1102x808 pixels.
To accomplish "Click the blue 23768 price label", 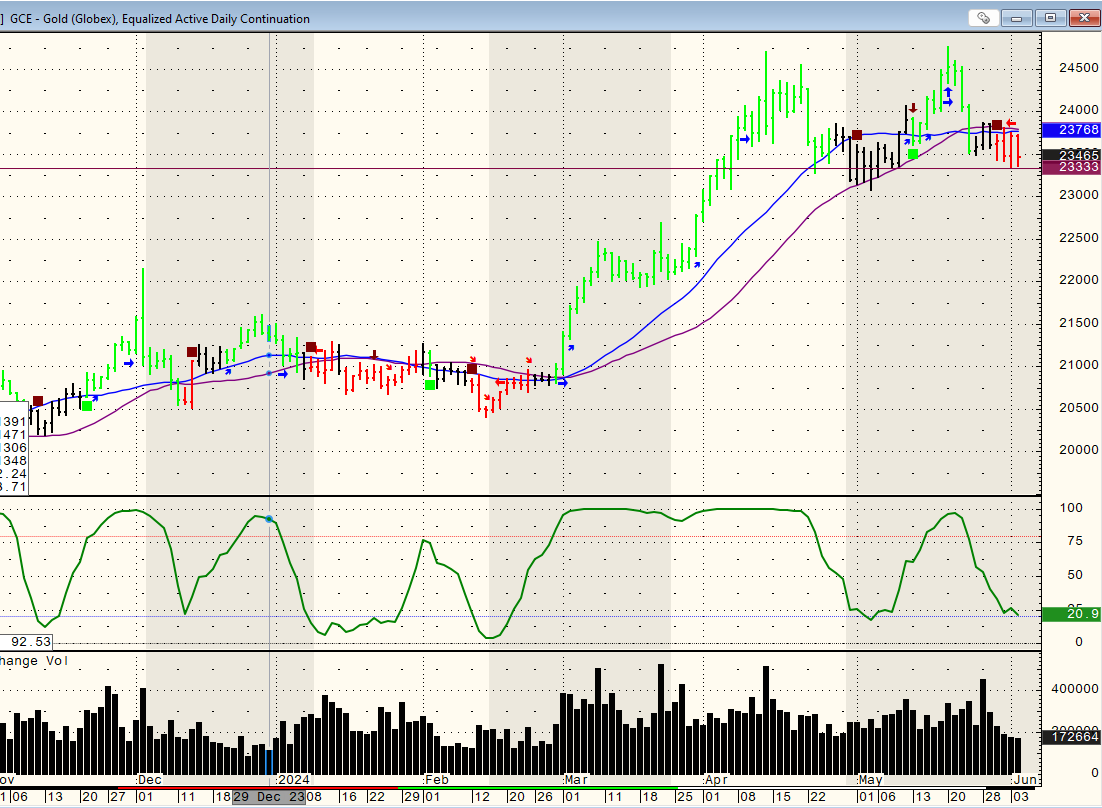I will click(1071, 130).
